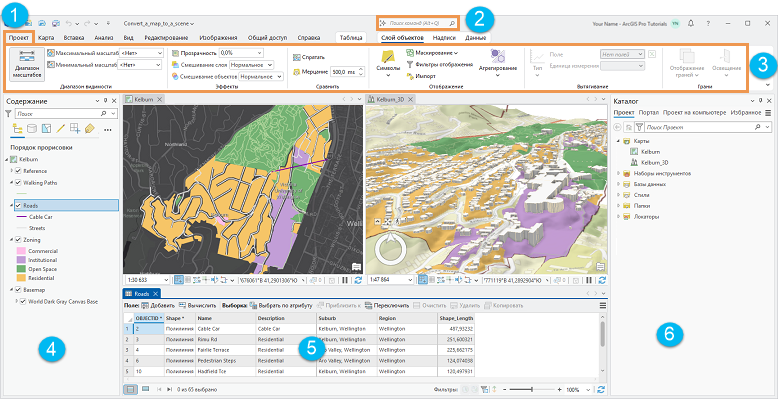Switch to the Карта ribbon tab

tap(46, 37)
